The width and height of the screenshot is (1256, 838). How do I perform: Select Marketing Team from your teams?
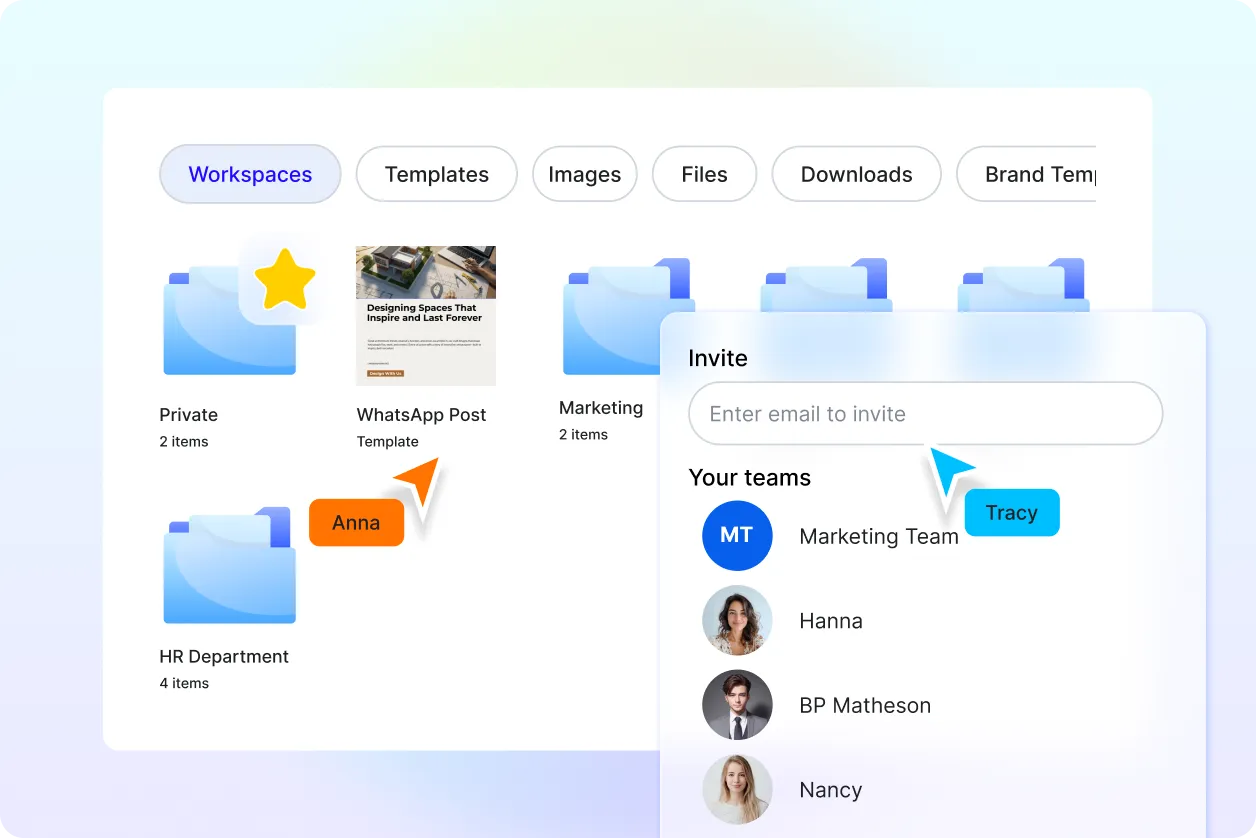[x=879, y=536]
